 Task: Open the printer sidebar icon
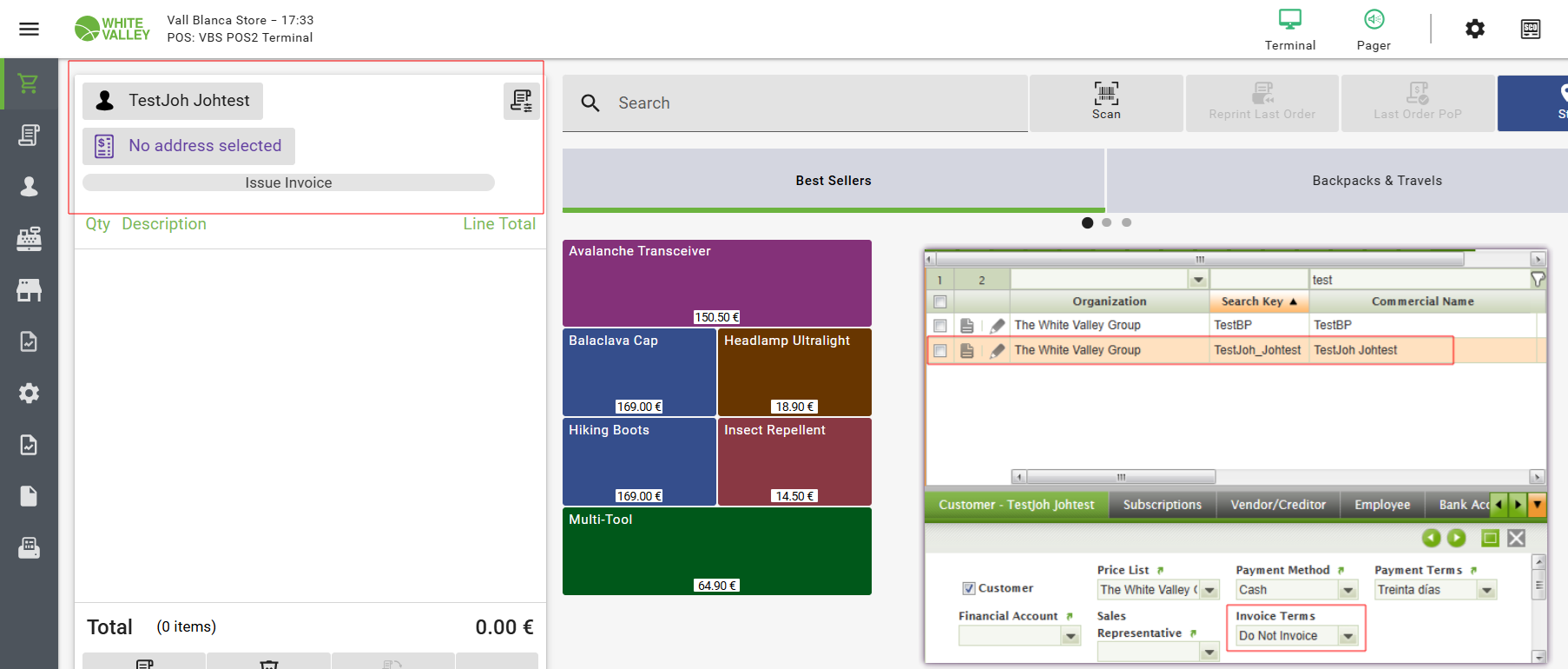29,547
